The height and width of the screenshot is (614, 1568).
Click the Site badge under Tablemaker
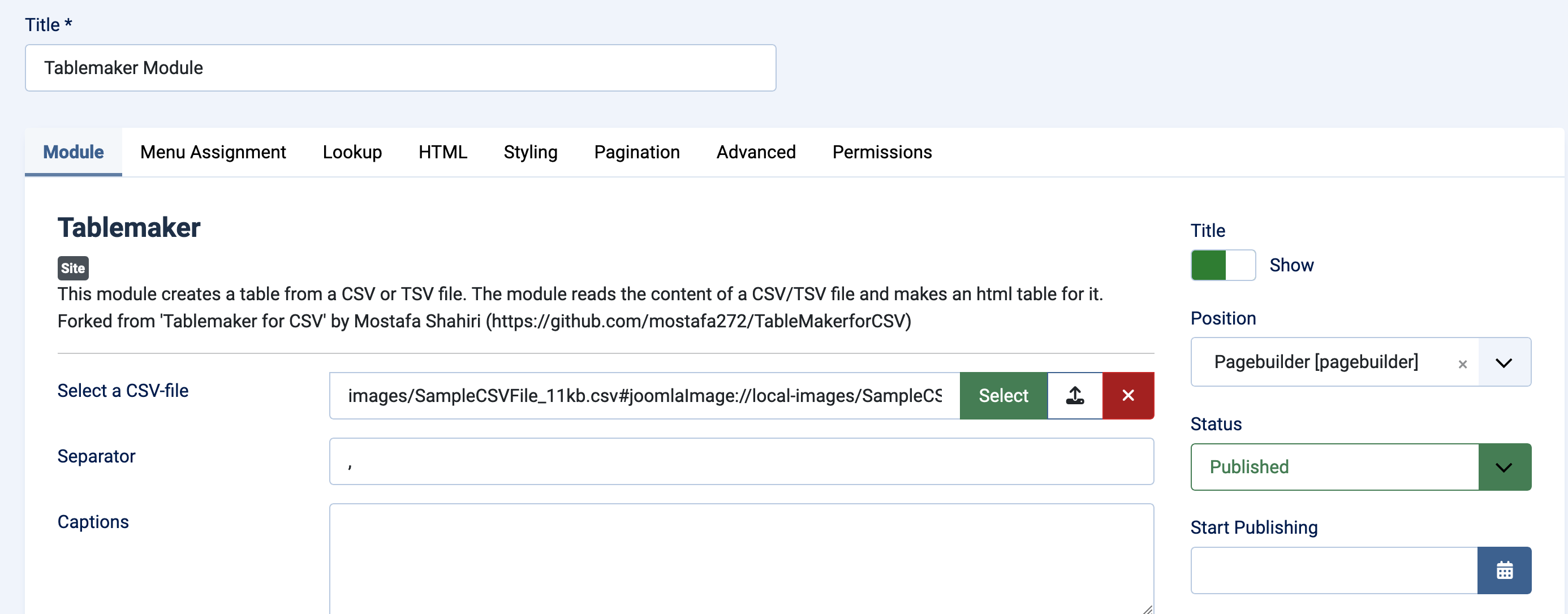click(72, 268)
